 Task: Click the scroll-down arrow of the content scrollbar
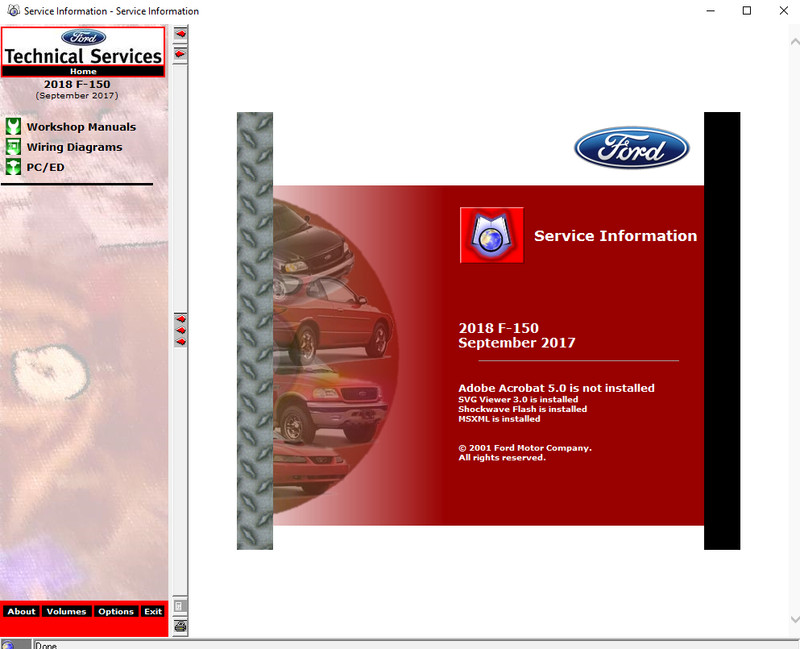tap(795, 619)
